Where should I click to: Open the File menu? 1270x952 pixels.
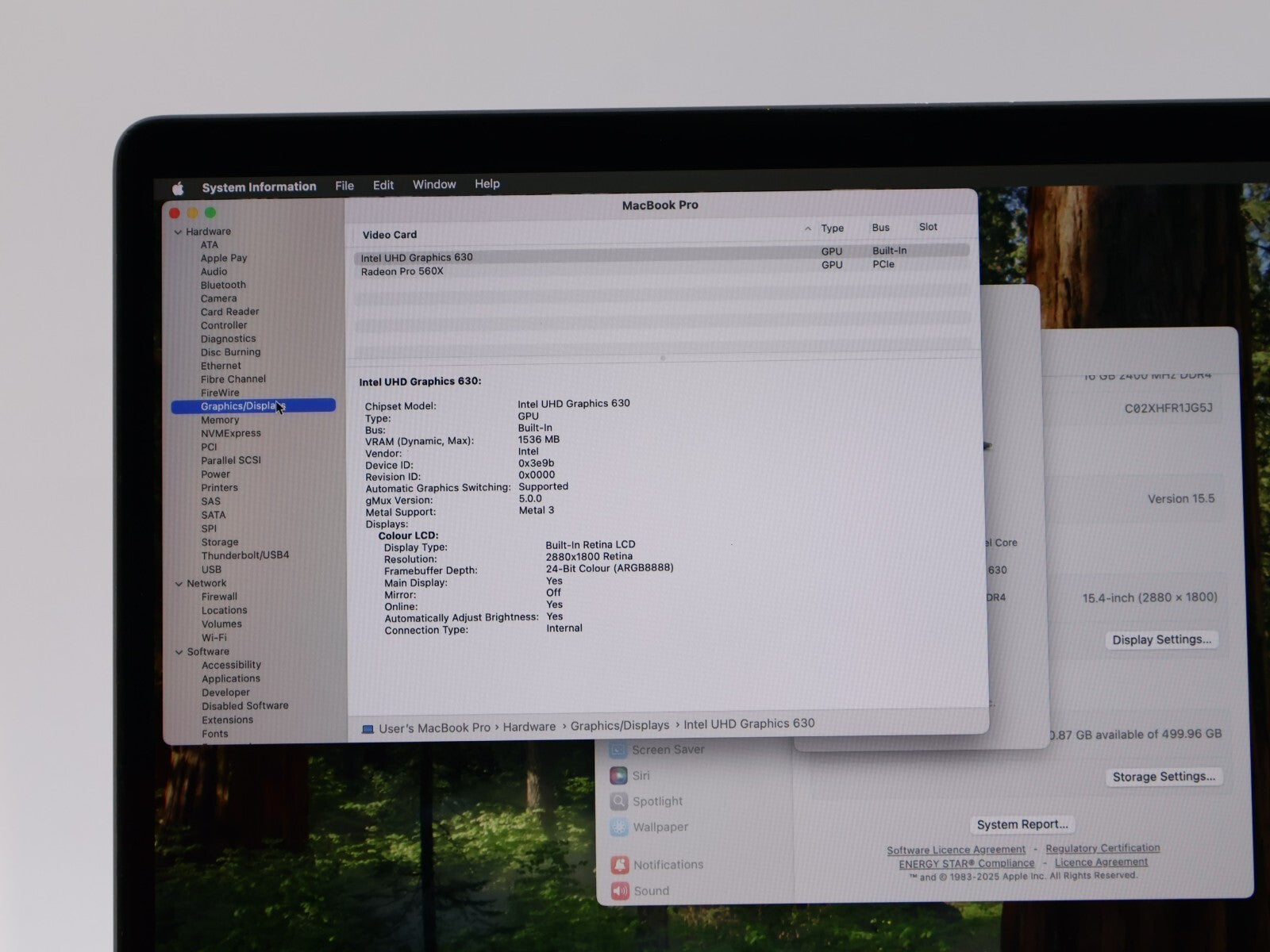tap(344, 186)
